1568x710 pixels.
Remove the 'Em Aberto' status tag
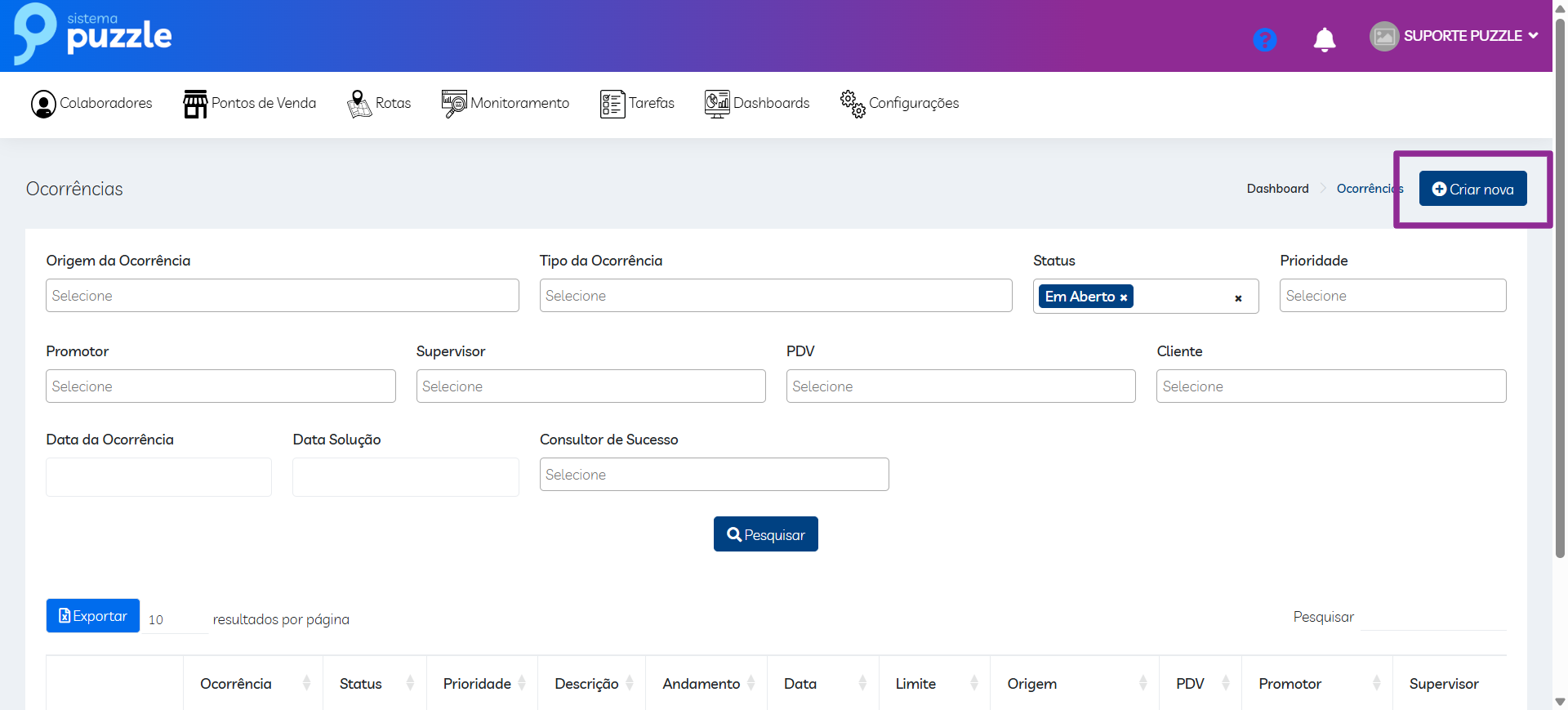[1124, 297]
